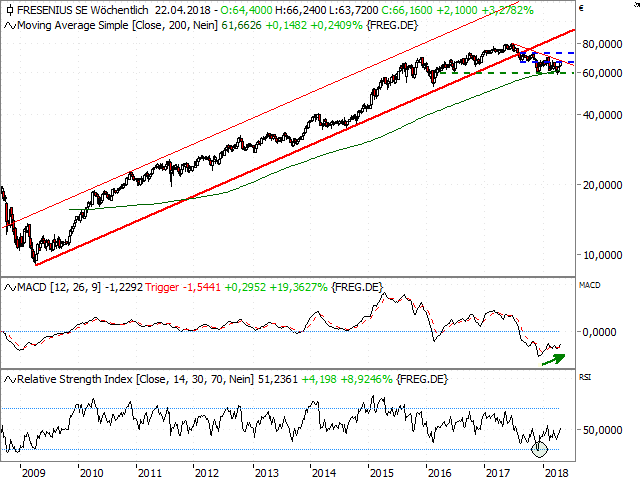Click the 10,0000 price axis label
The image size is (640, 480).
[602, 255]
